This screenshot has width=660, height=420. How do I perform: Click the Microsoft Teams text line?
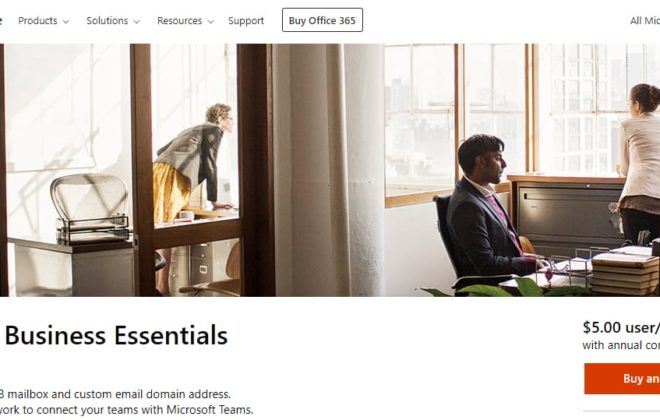click(126, 409)
